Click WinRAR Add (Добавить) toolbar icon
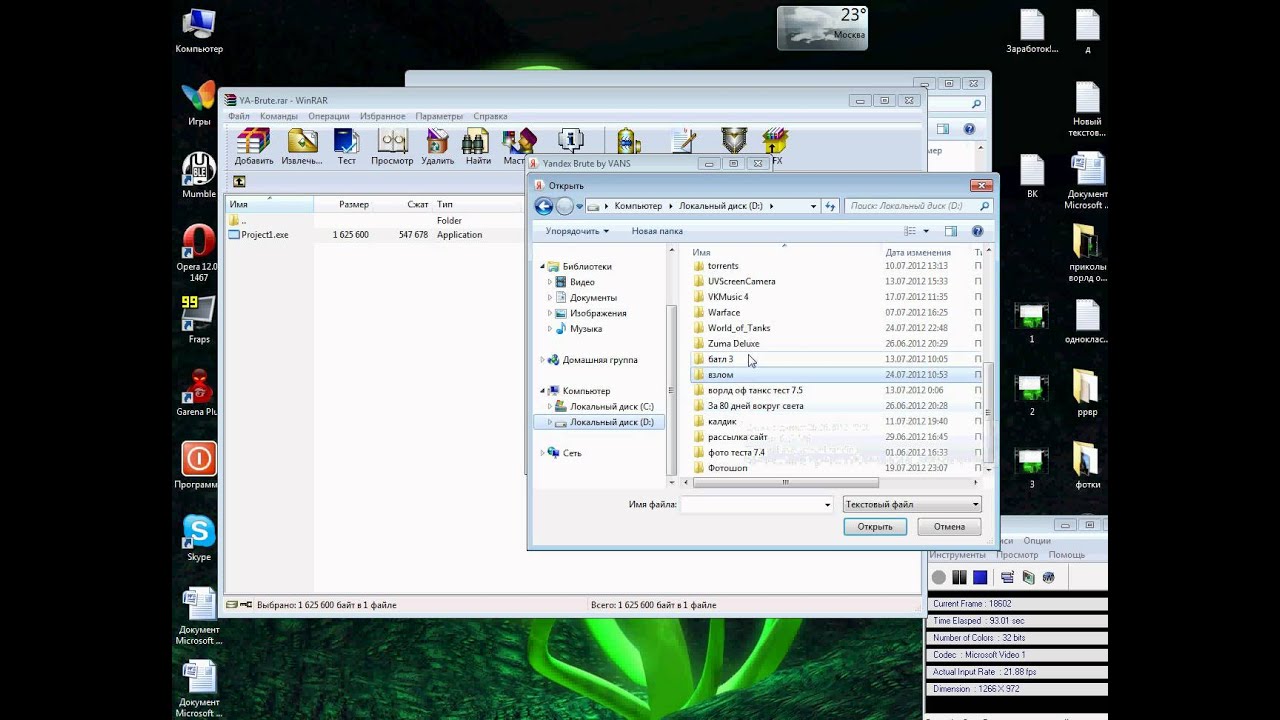 click(254, 147)
